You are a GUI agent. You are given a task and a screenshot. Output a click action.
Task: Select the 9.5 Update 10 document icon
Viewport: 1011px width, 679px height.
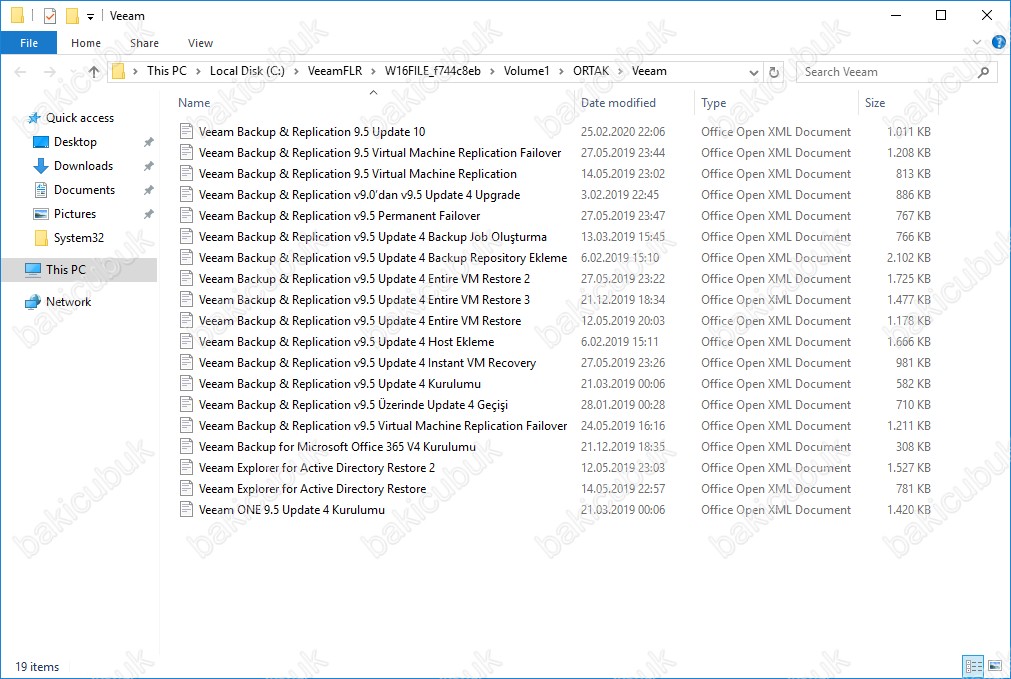point(186,132)
